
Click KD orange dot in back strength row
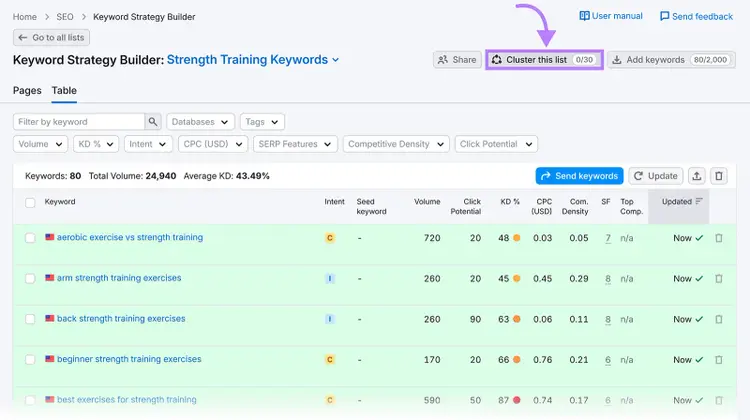[x=517, y=319]
